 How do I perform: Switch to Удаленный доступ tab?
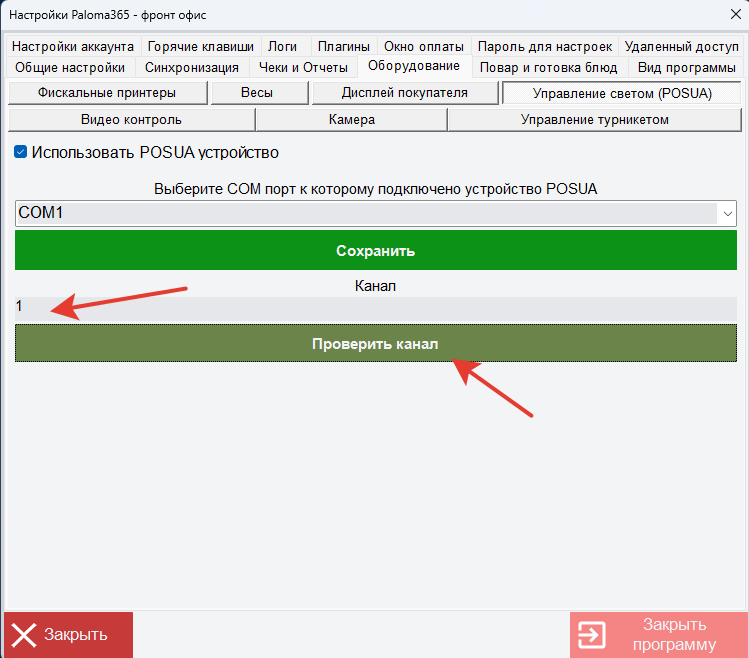(x=681, y=46)
